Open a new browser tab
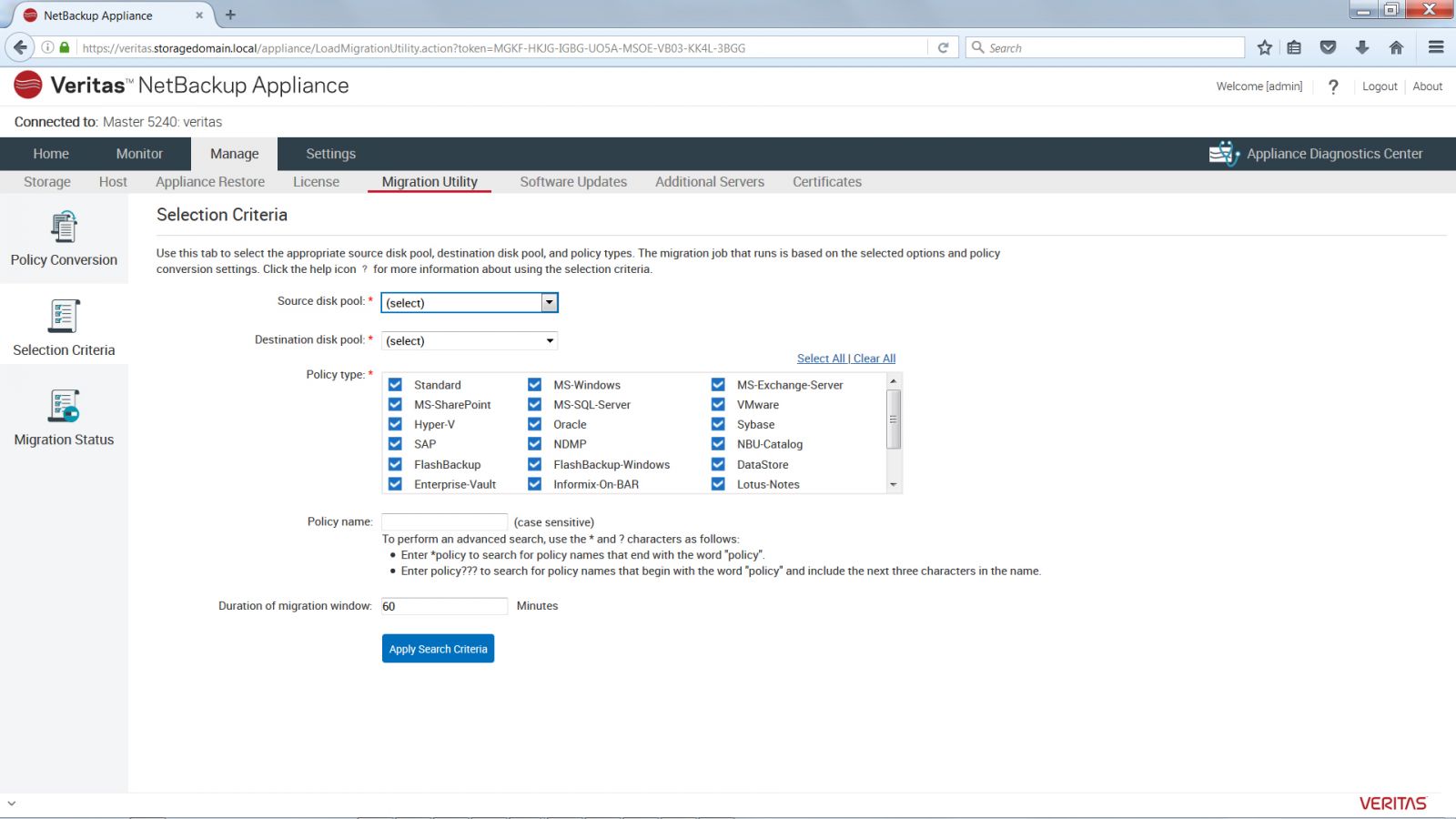 [x=230, y=15]
